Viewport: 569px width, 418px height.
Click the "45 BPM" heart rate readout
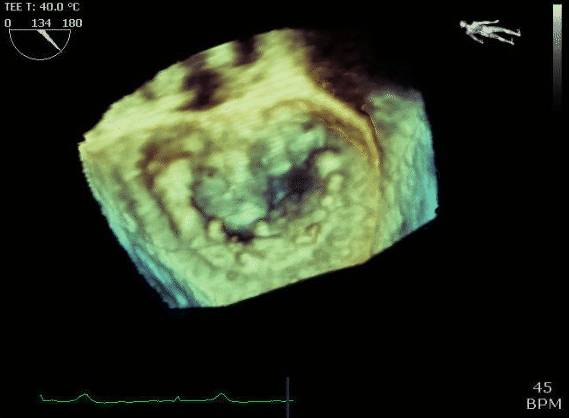(544, 396)
